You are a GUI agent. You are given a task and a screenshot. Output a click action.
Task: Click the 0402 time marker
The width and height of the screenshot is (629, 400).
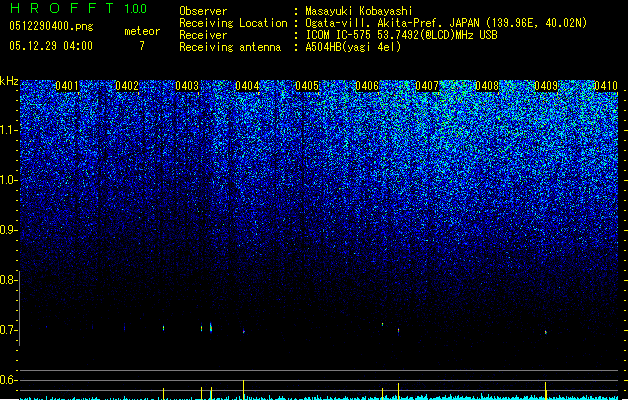(127, 86)
